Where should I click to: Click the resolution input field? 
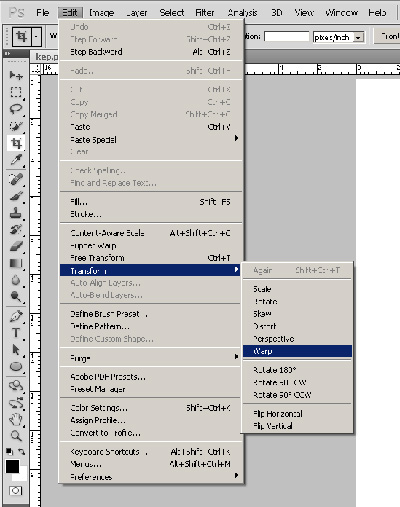pos(287,37)
